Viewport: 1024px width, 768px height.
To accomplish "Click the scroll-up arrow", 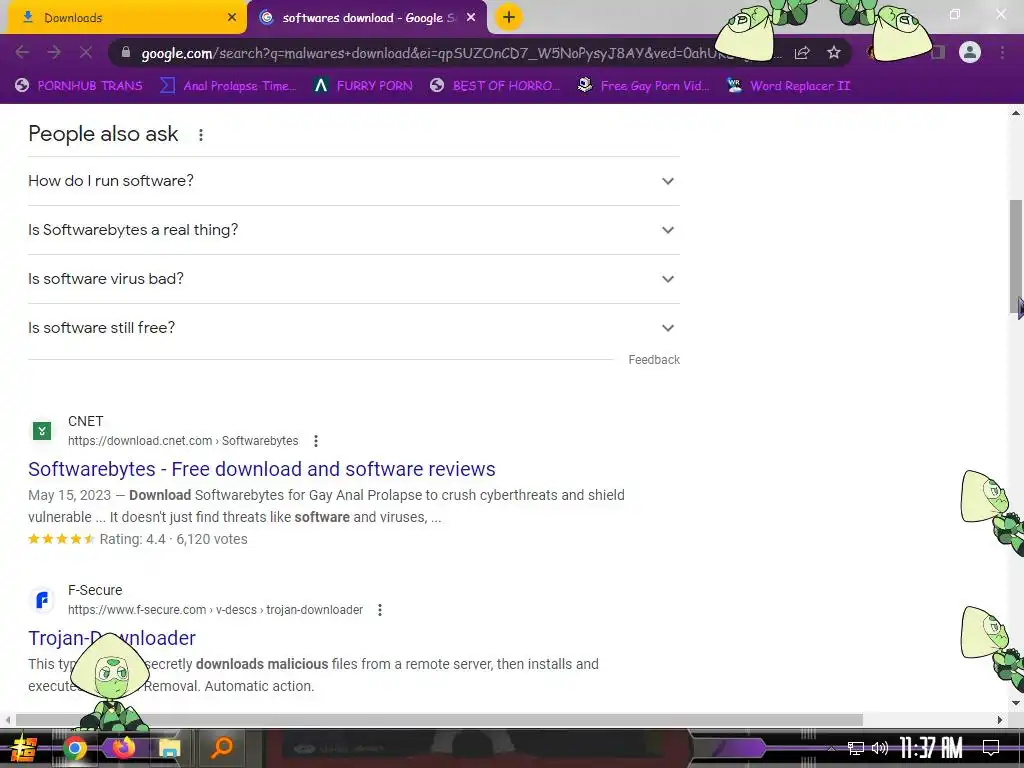I will [x=1016, y=113].
